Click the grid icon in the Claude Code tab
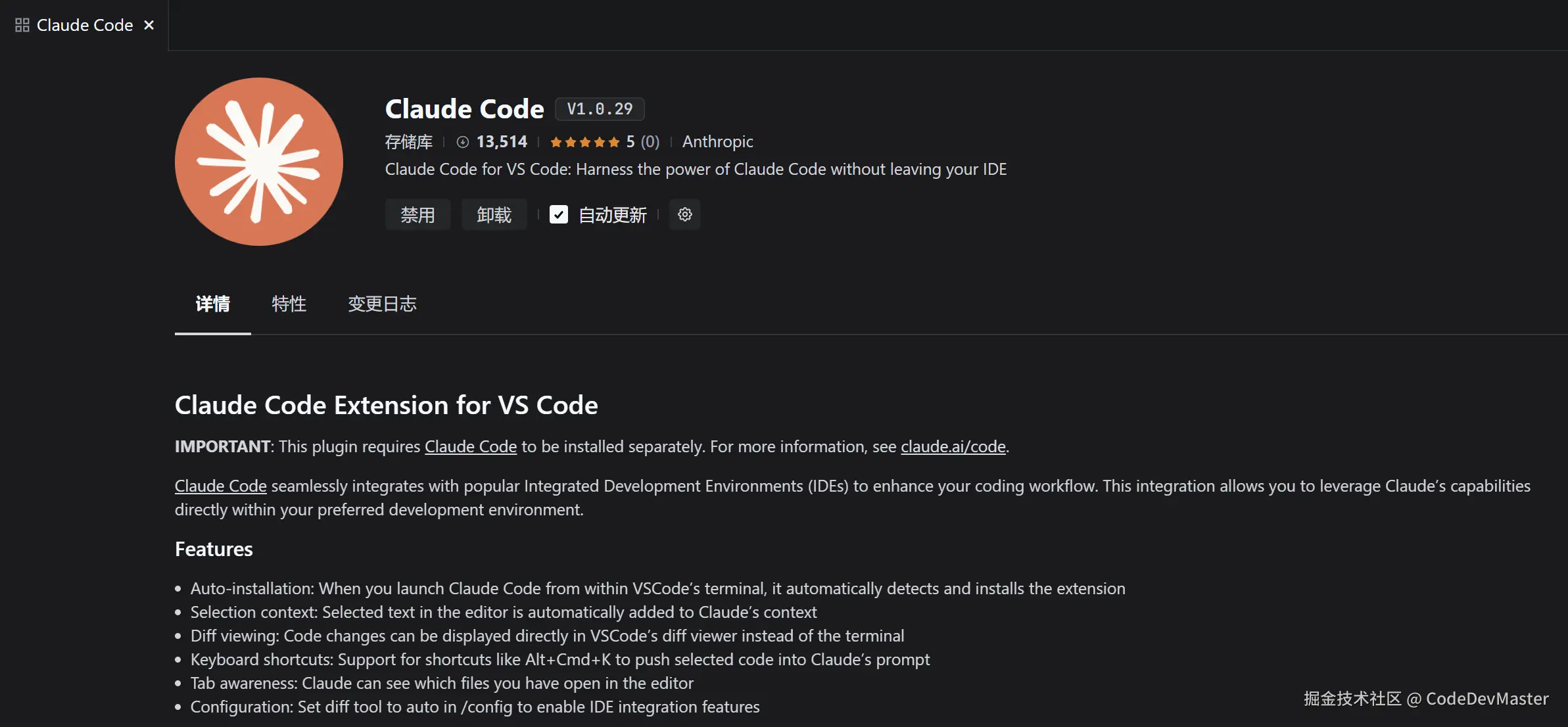The width and height of the screenshot is (1568, 727). pyautogui.click(x=22, y=25)
